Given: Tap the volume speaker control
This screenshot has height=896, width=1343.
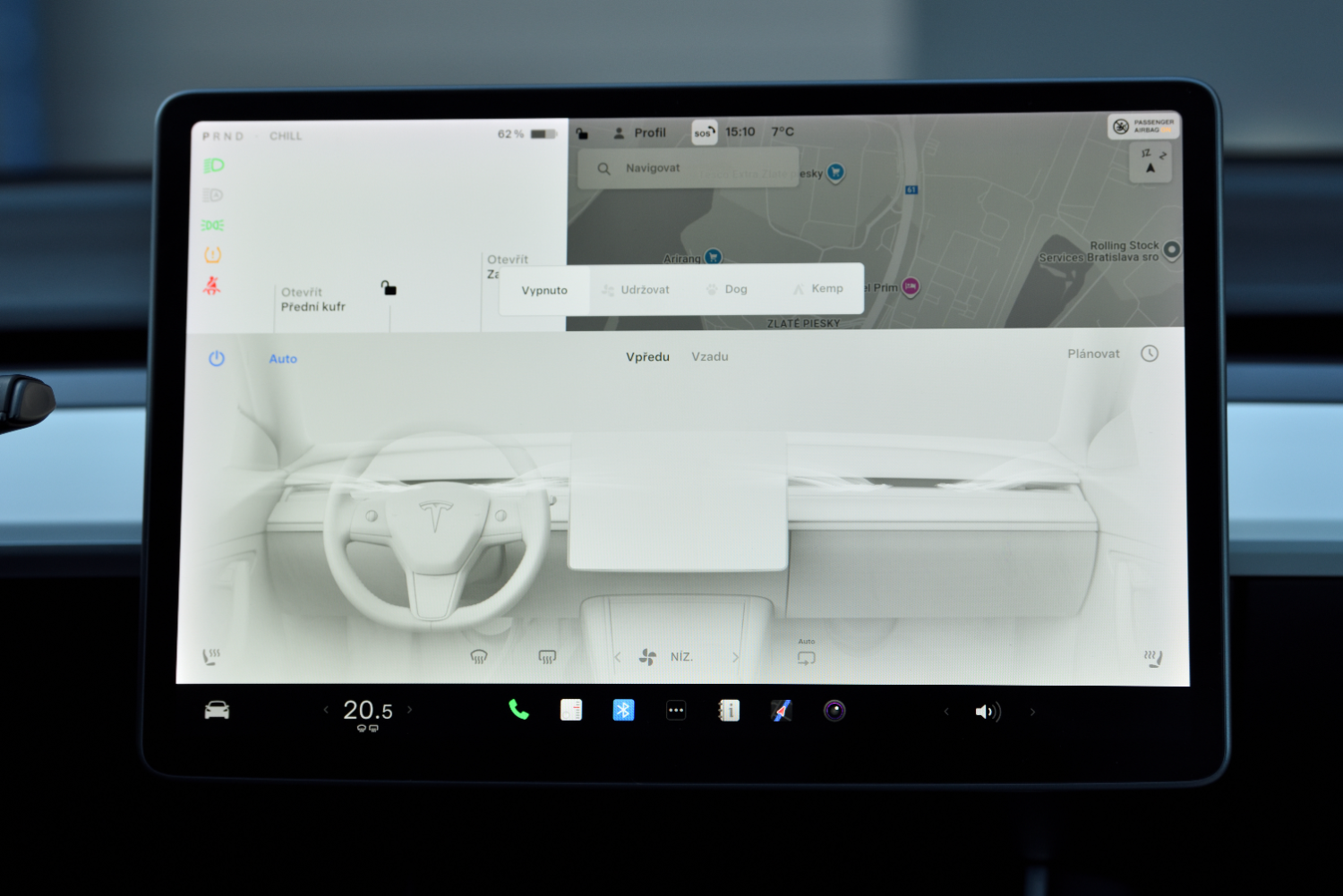Looking at the screenshot, I should click(987, 712).
